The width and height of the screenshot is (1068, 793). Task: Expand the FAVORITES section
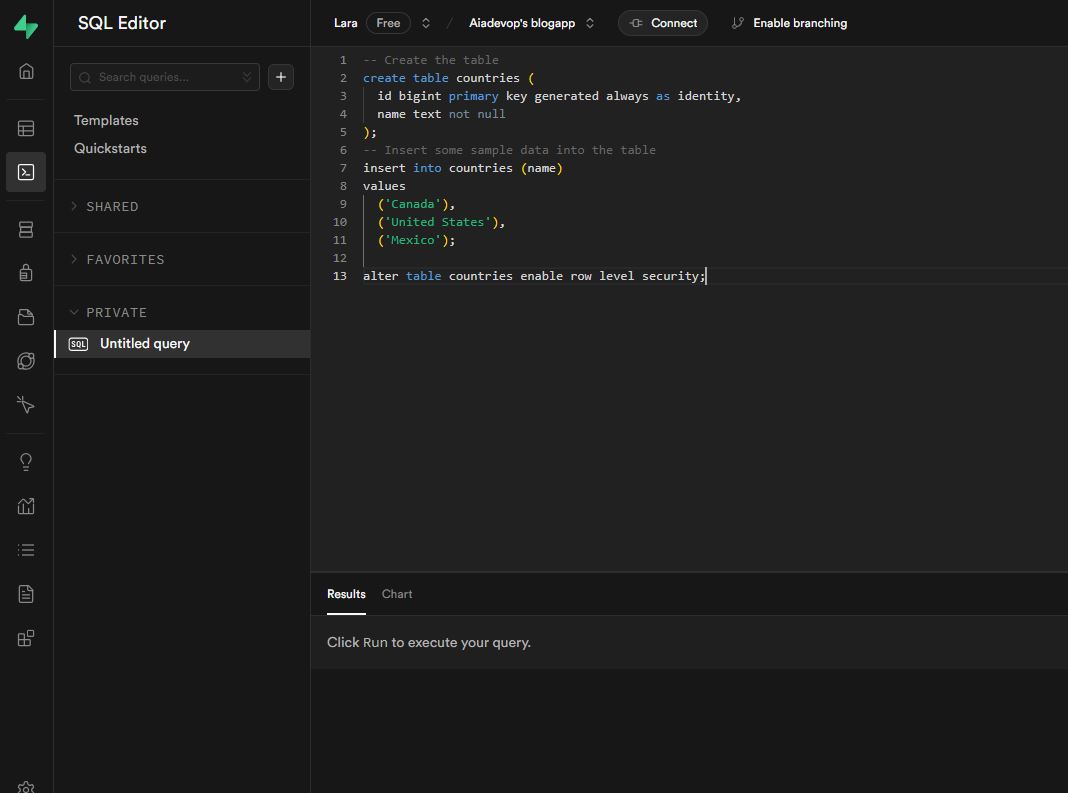(x=118, y=260)
